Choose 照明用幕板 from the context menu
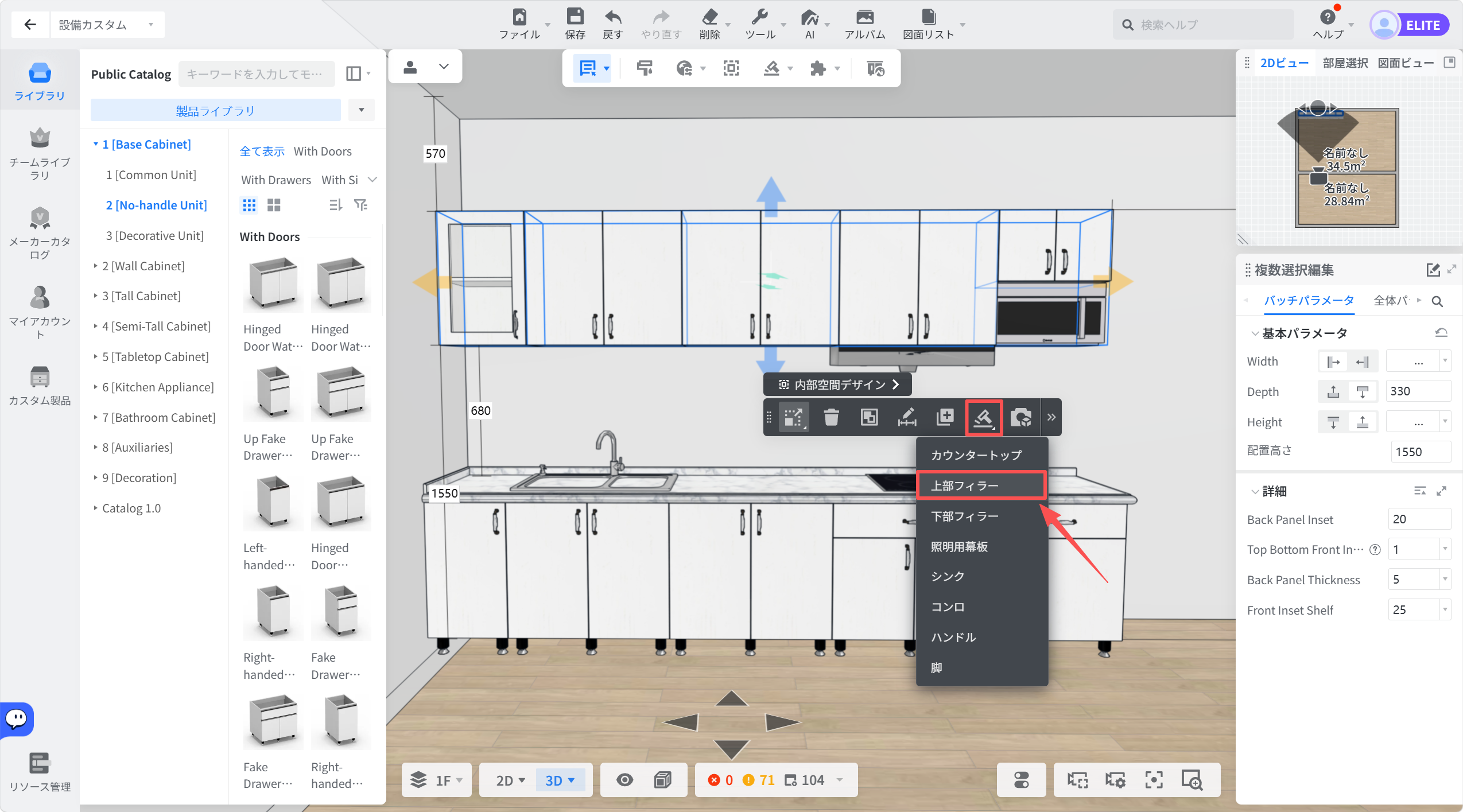The height and width of the screenshot is (812, 1463). tap(981, 546)
